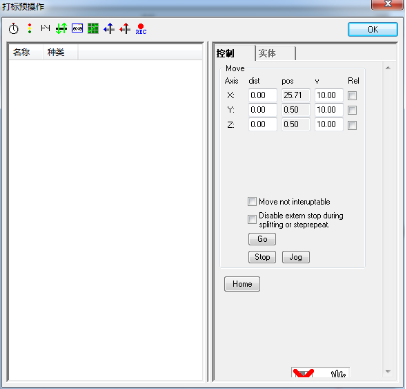Click the Y axis dist input field
The image size is (406, 389).
pos(263,110)
